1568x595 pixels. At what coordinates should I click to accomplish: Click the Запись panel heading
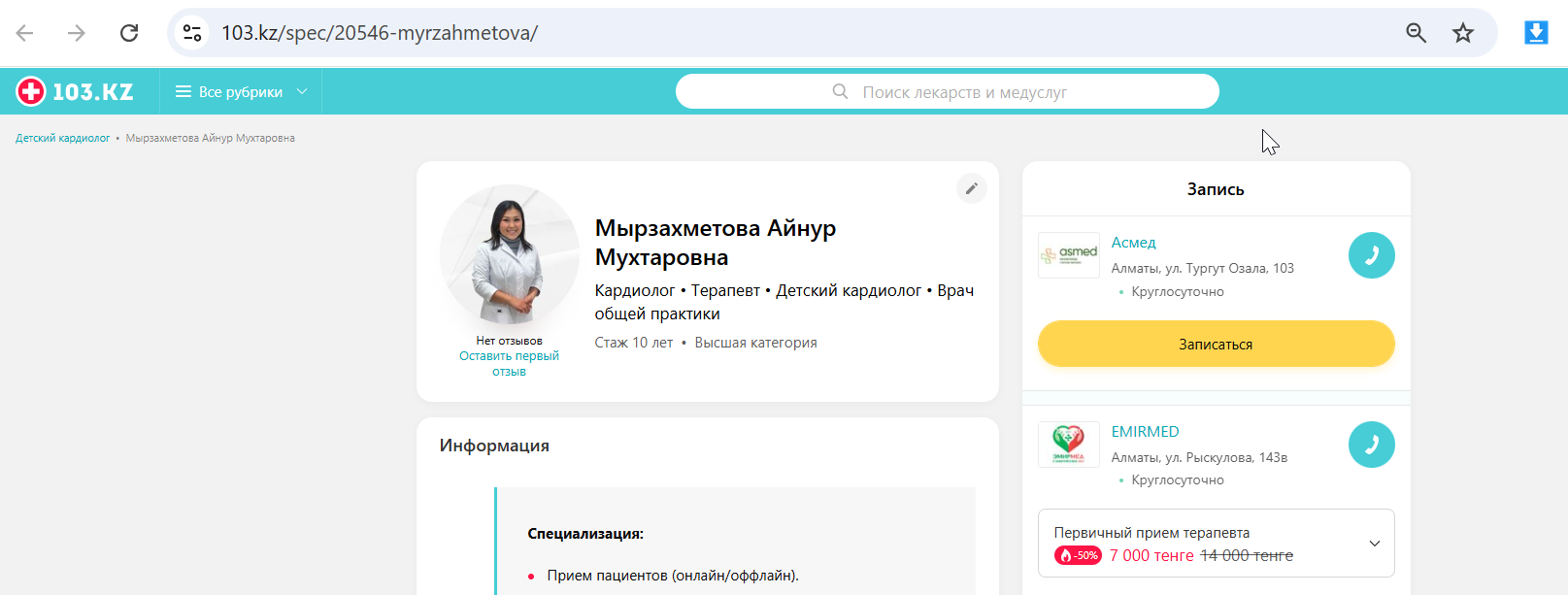1216,189
